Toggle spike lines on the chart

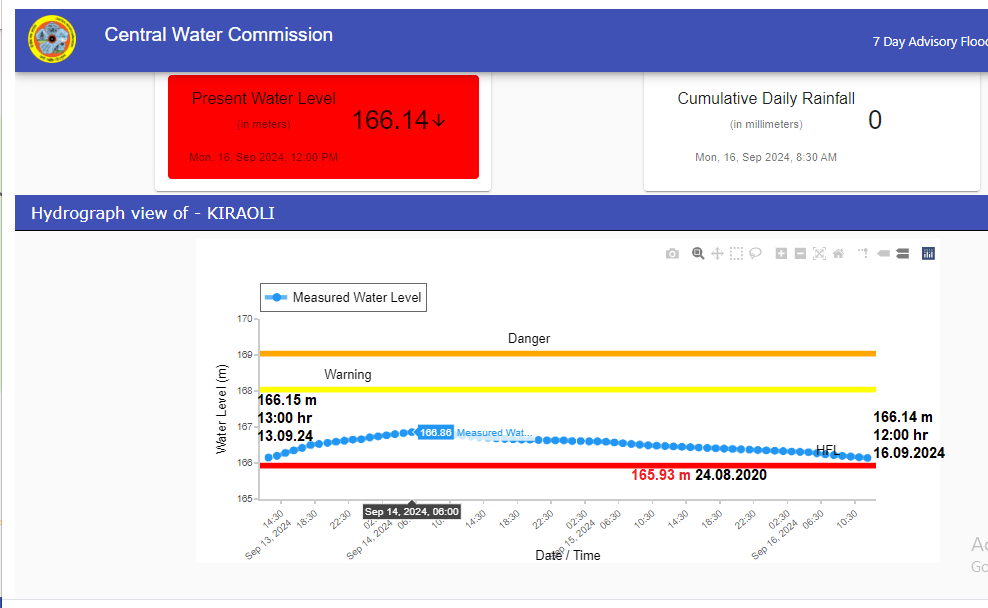[x=864, y=254]
